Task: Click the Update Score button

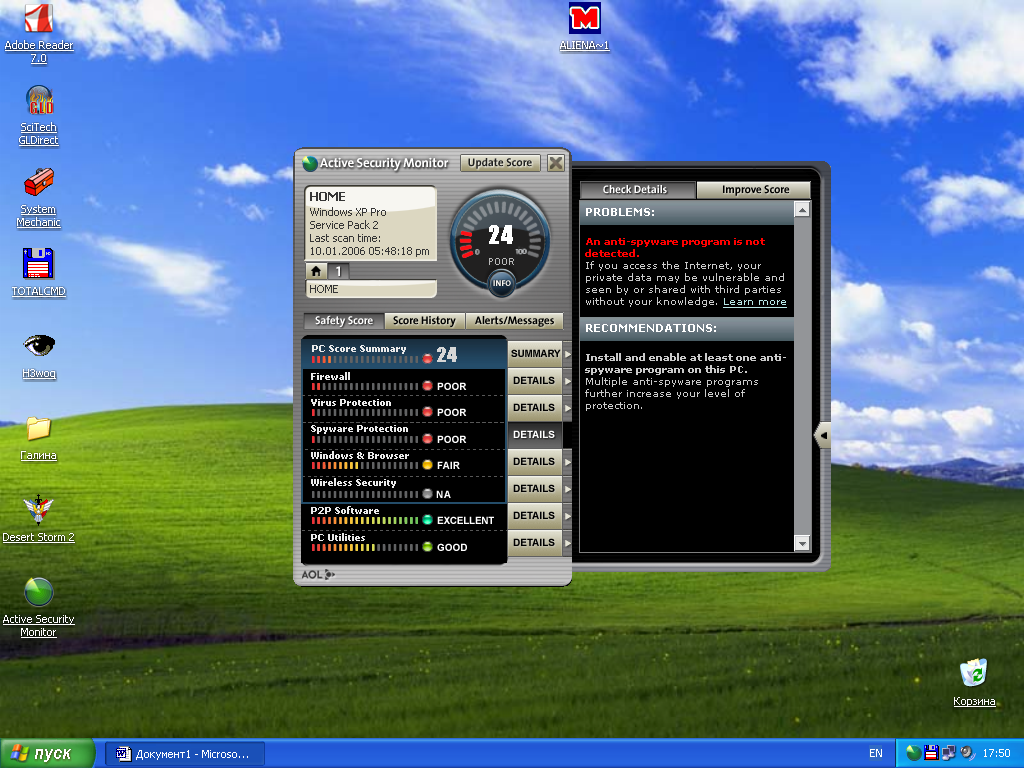Action: point(500,163)
